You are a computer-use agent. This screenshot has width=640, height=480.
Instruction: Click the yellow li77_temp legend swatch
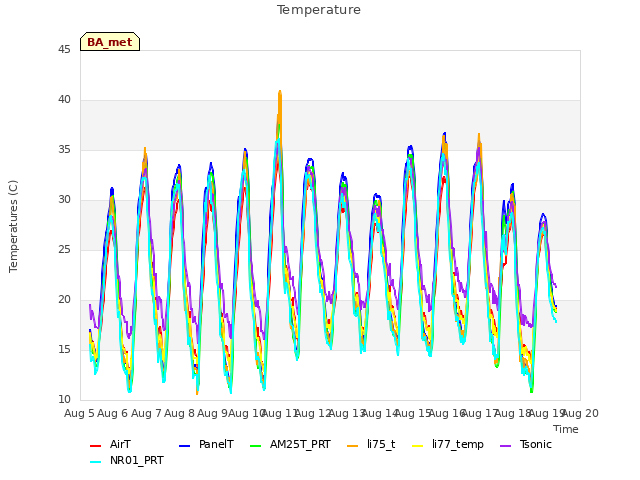pyautogui.click(x=418, y=446)
